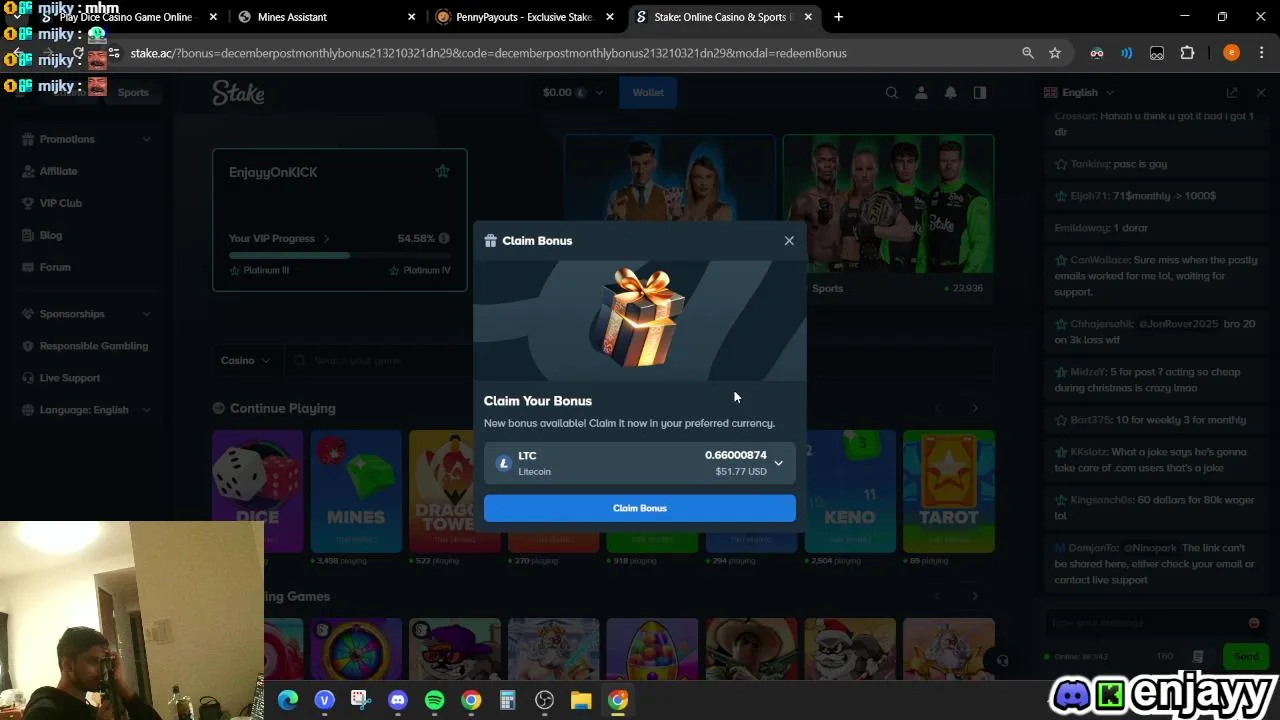Open the Stake user profile icon
The height and width of the screenshot is (720, 1280).
point(921,93)
